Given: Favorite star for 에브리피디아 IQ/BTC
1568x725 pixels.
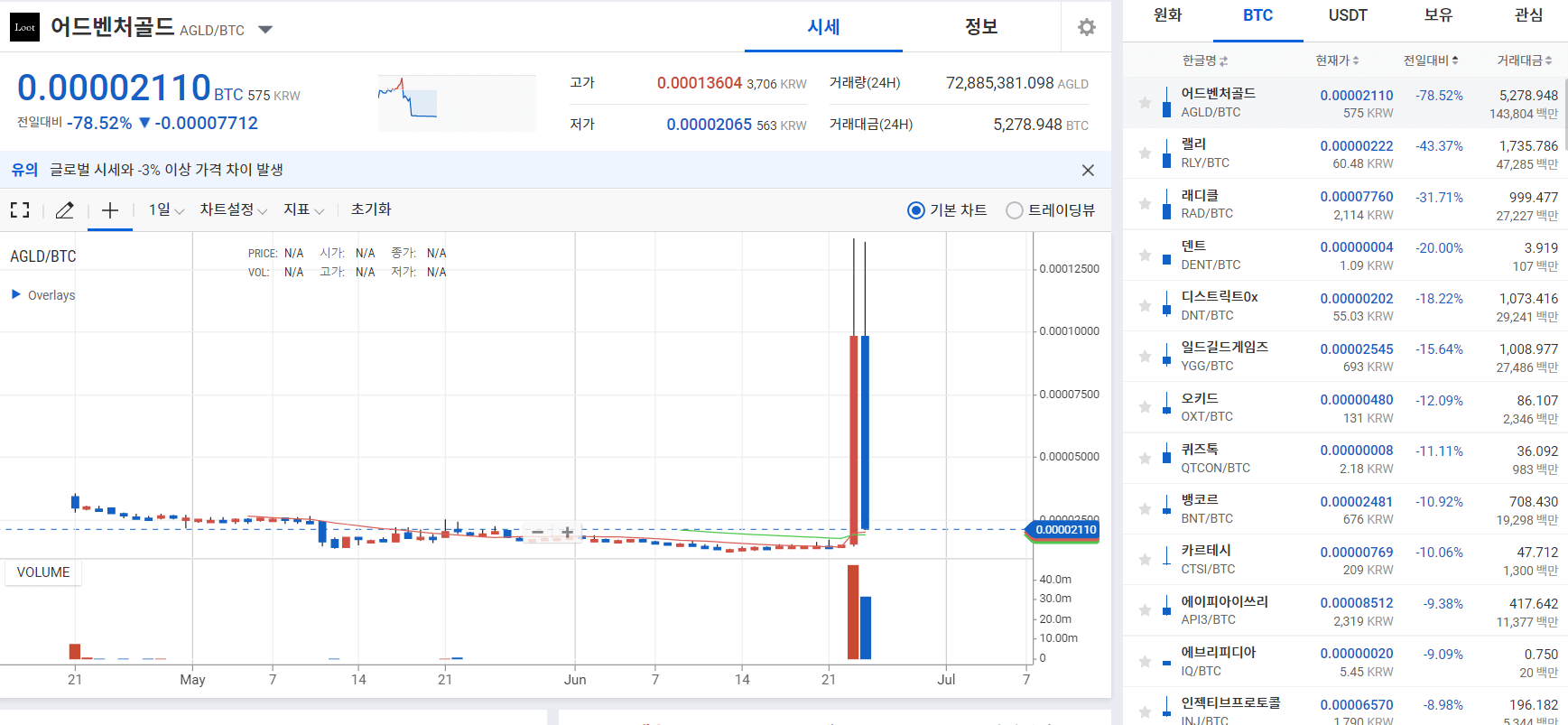Looking at the screenshot, I should [1145, 662].
